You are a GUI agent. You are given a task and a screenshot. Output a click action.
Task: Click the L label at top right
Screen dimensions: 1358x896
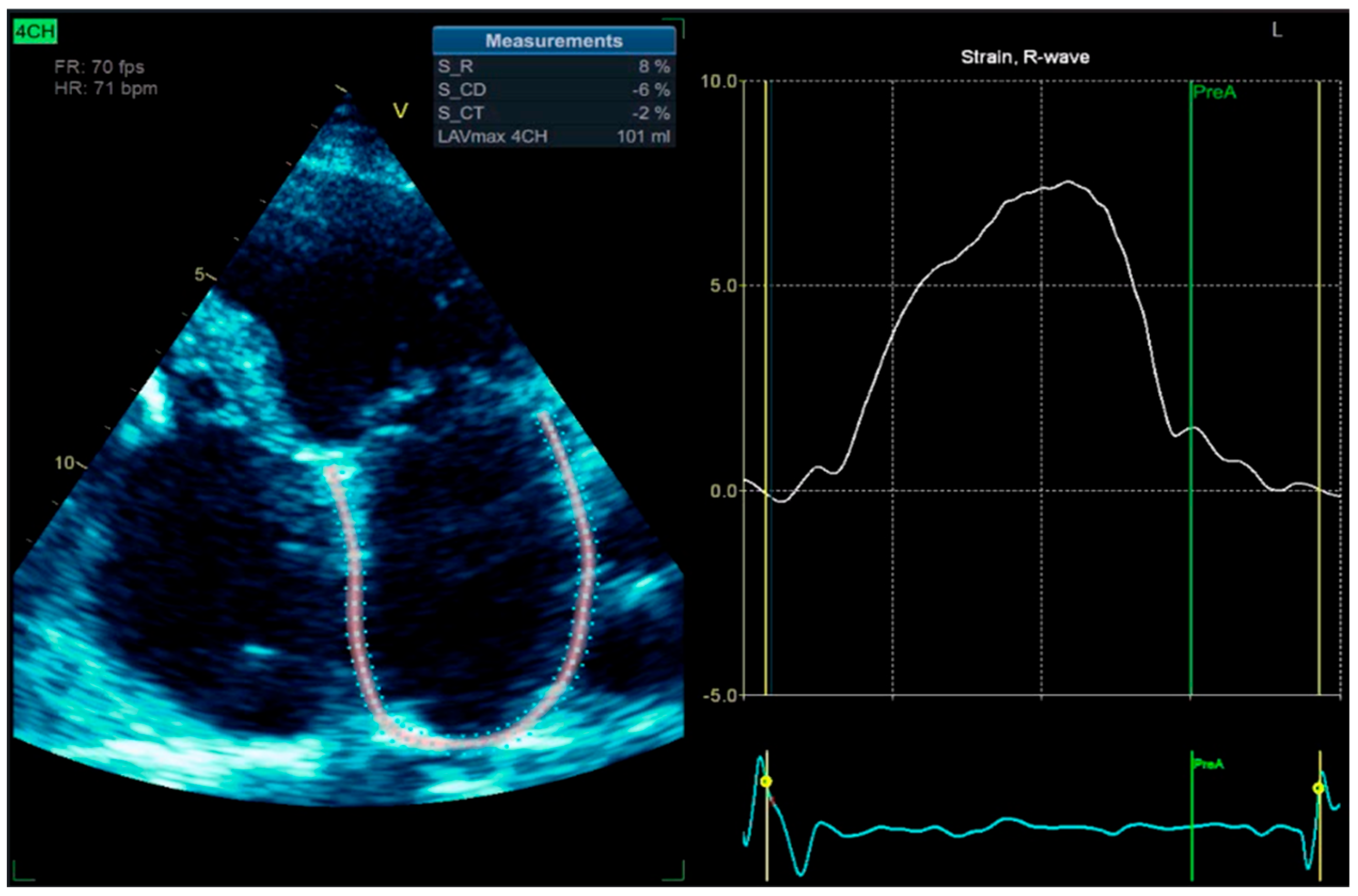(x=1277, y=31)
